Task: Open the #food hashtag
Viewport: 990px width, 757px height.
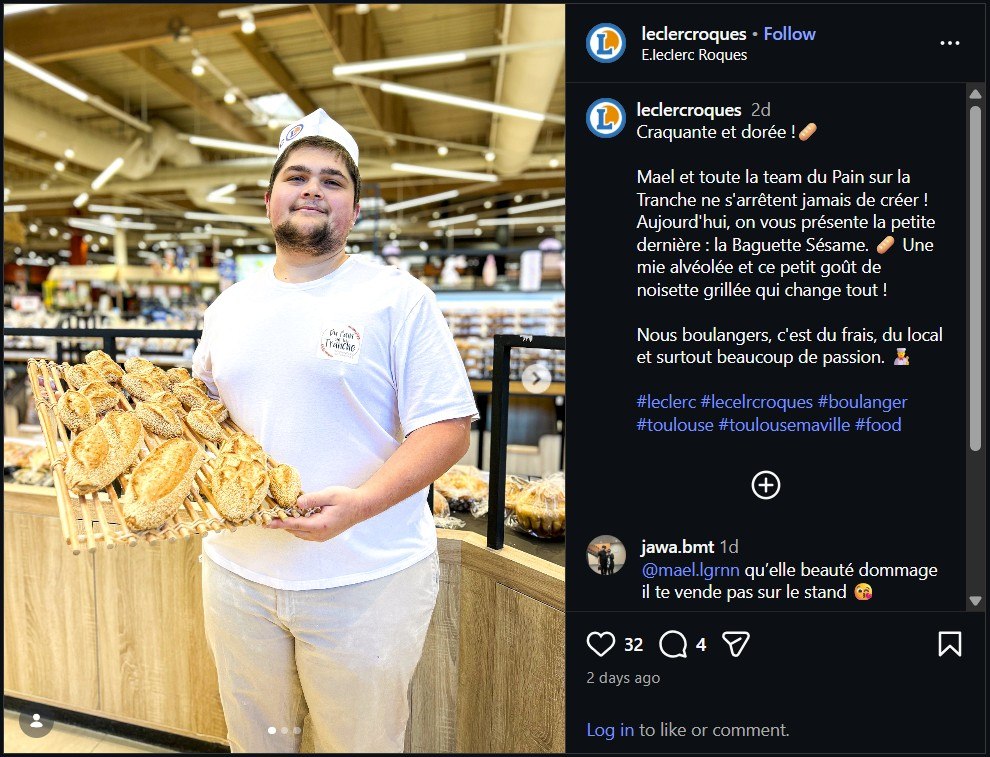Action: (878, 425)
